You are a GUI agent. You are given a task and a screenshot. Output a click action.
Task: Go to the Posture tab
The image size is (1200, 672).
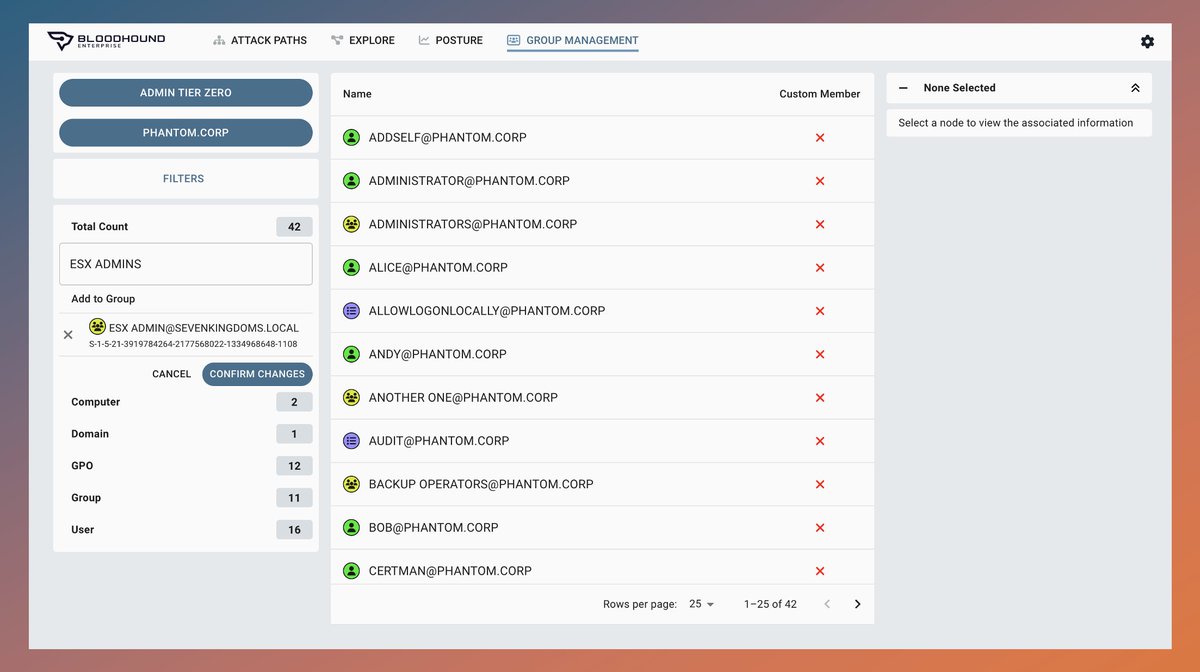point(450,40)
